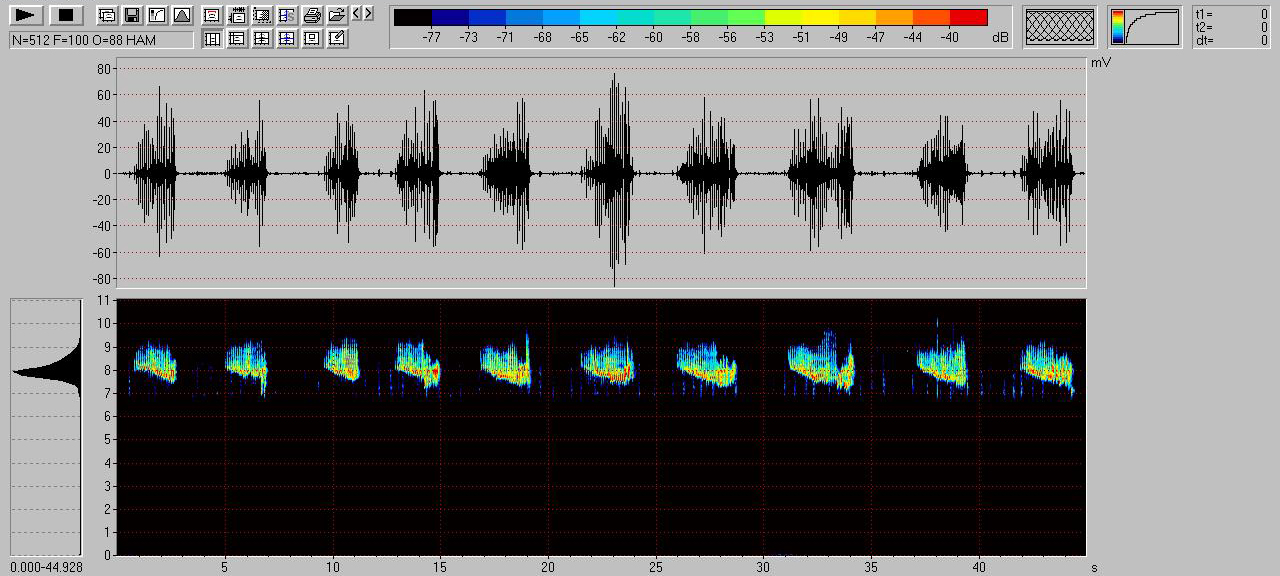Save using the floppy disk icon
Screen dimensions: 1280x576
[x=131, y=15]
